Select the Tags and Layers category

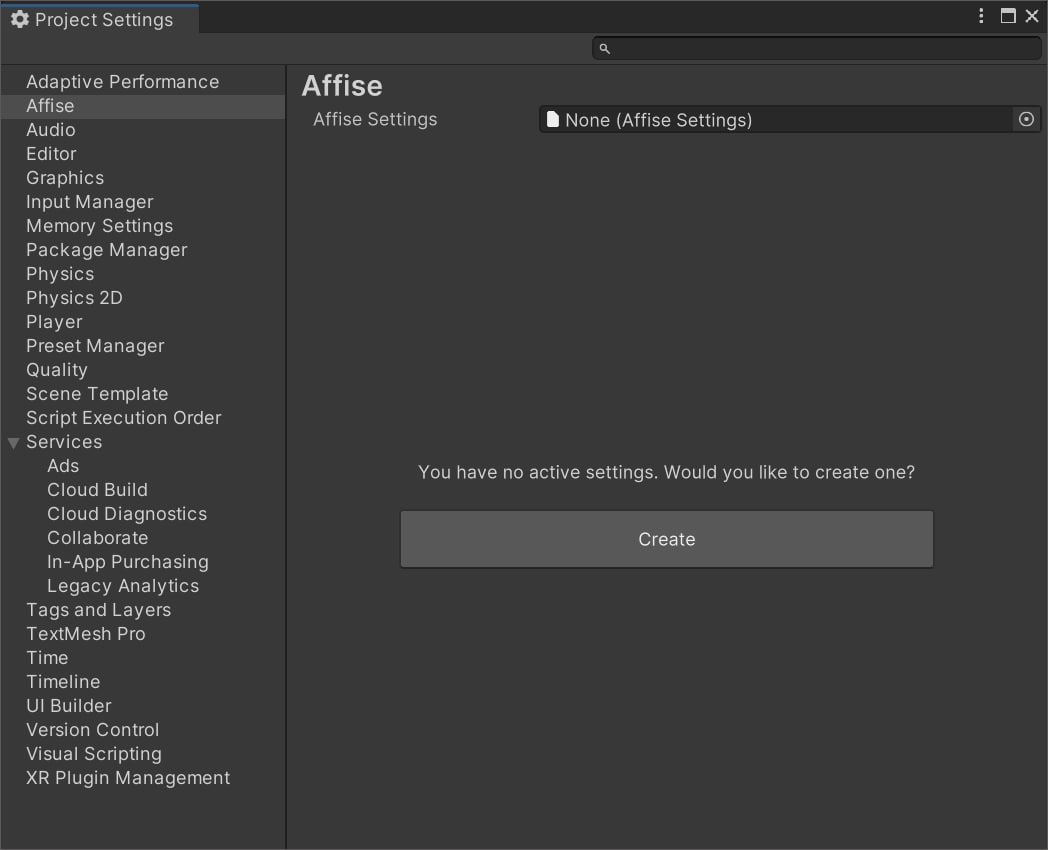coord(98,609)
